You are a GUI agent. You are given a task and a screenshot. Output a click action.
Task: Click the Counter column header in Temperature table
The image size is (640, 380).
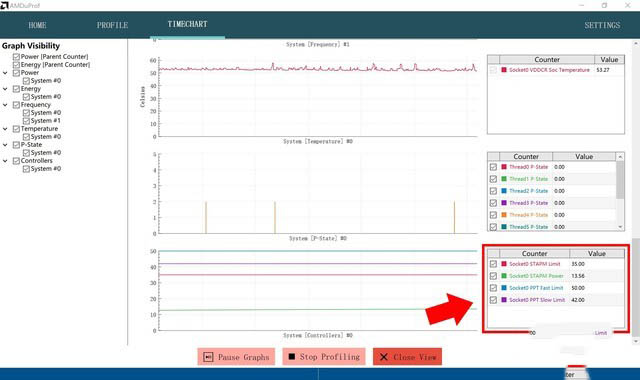pyautogui.click(x=547, y=60)
